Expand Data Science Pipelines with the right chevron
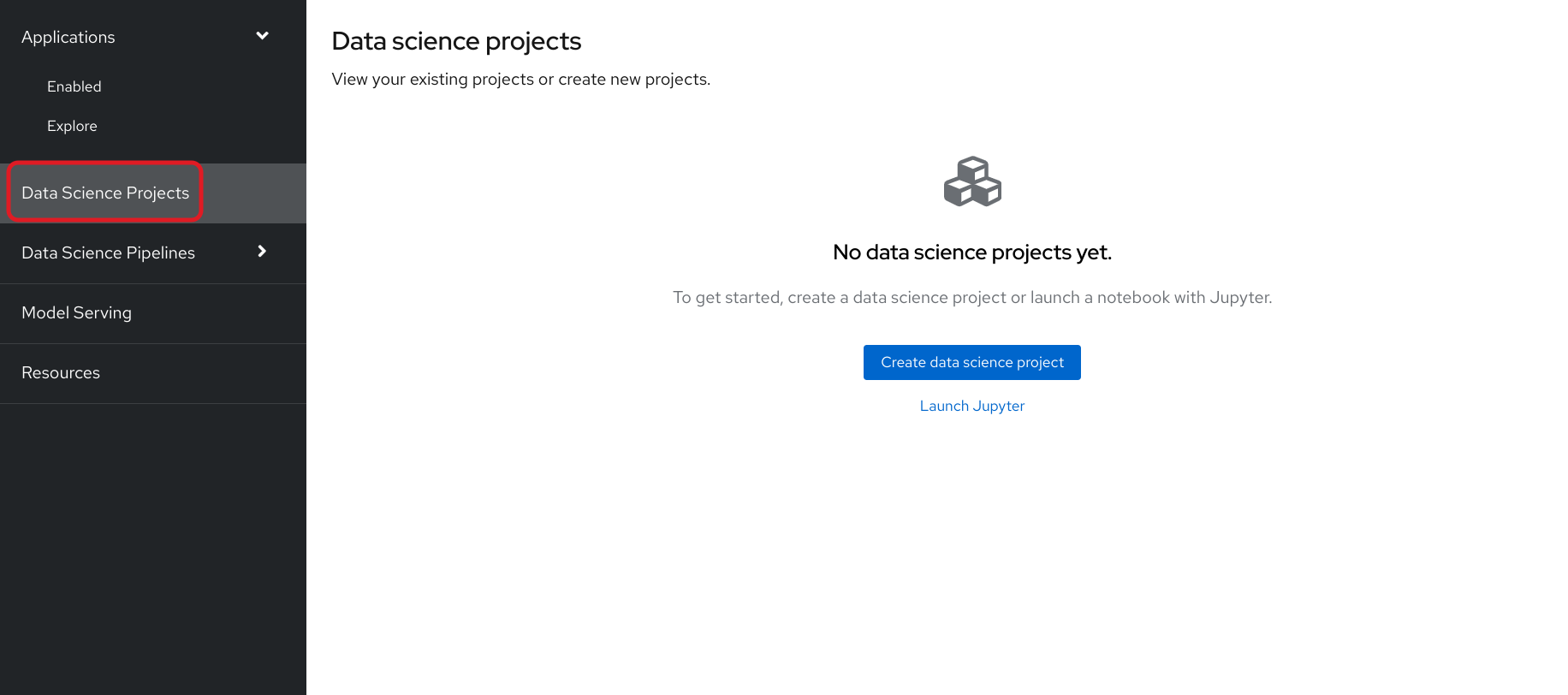The width and height of the screenshot is (1568, 695). point(262,252)
